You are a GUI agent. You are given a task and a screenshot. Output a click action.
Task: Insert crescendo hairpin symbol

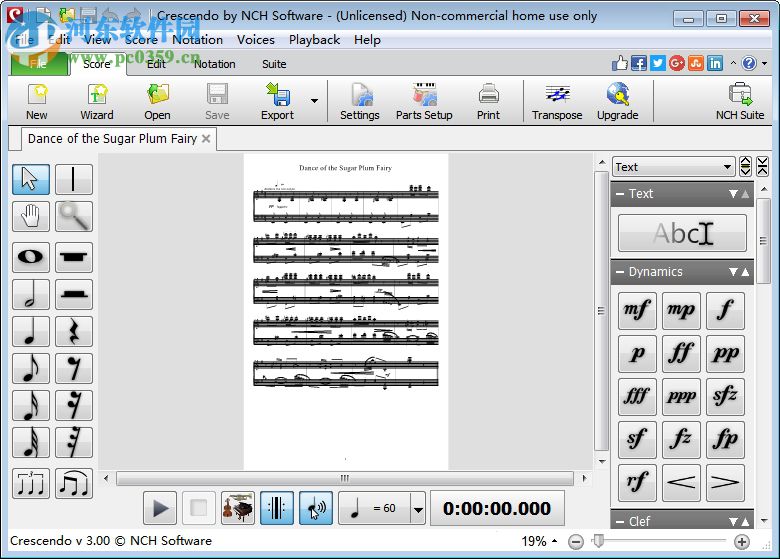pos(681,483)
